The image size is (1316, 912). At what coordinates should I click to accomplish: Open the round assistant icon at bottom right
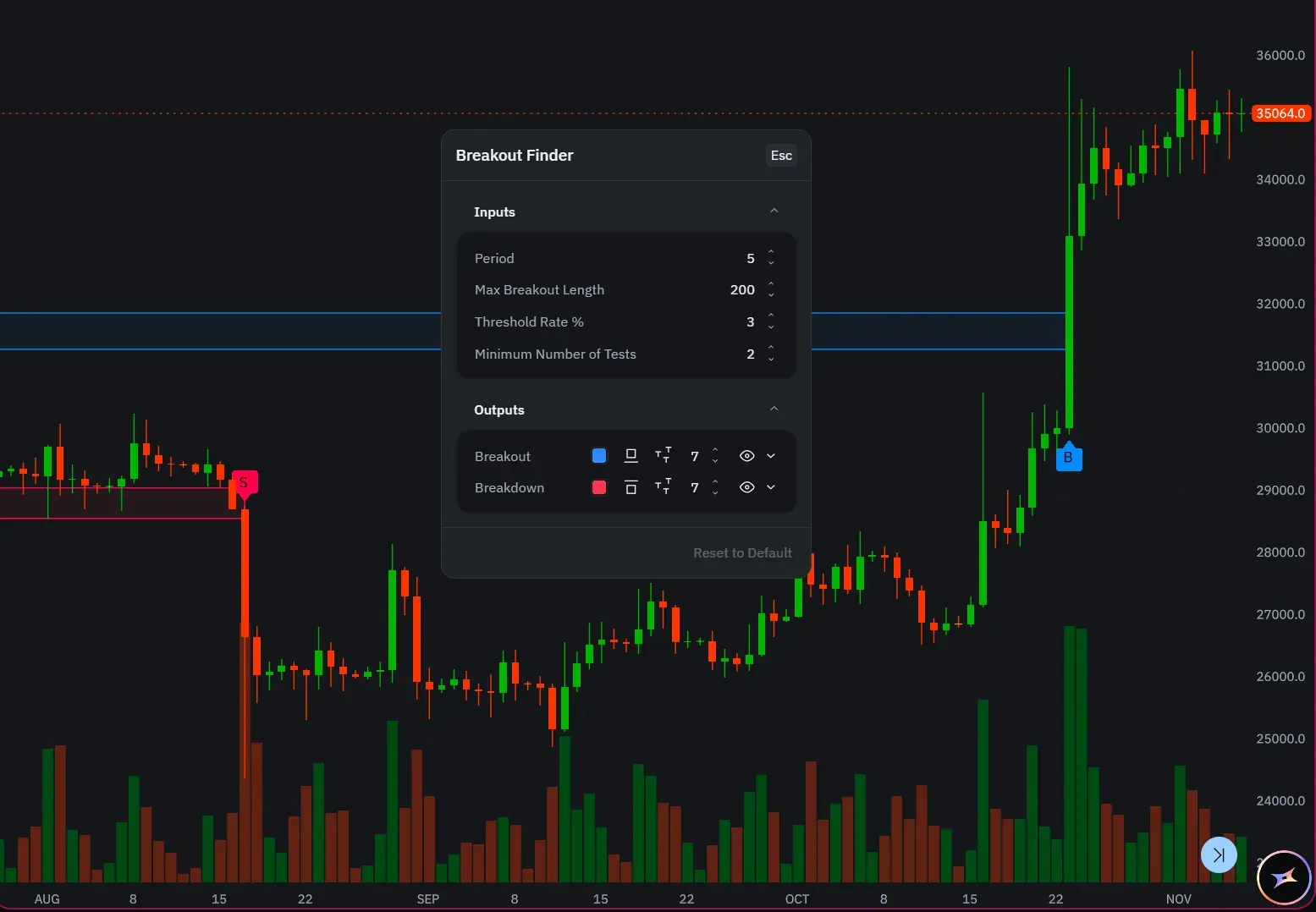point(1284,877)
